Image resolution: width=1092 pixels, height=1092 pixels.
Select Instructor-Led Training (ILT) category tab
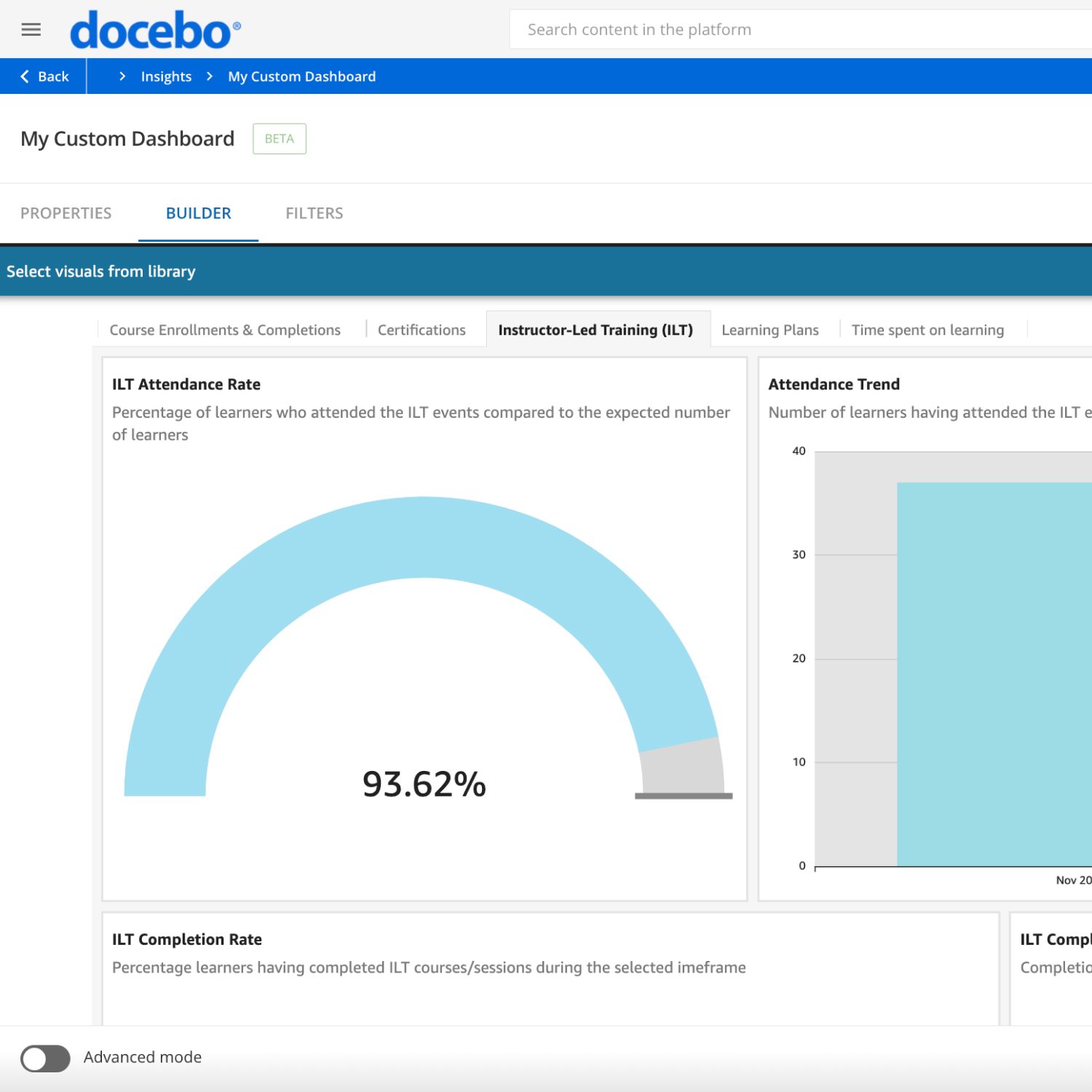point(596,330)
